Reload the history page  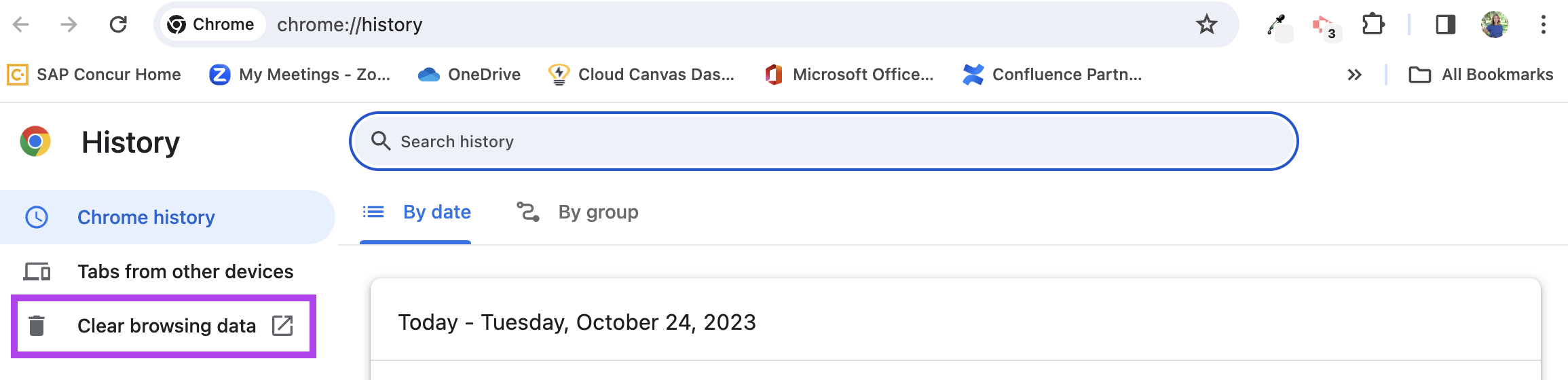(x=118, y=25)
